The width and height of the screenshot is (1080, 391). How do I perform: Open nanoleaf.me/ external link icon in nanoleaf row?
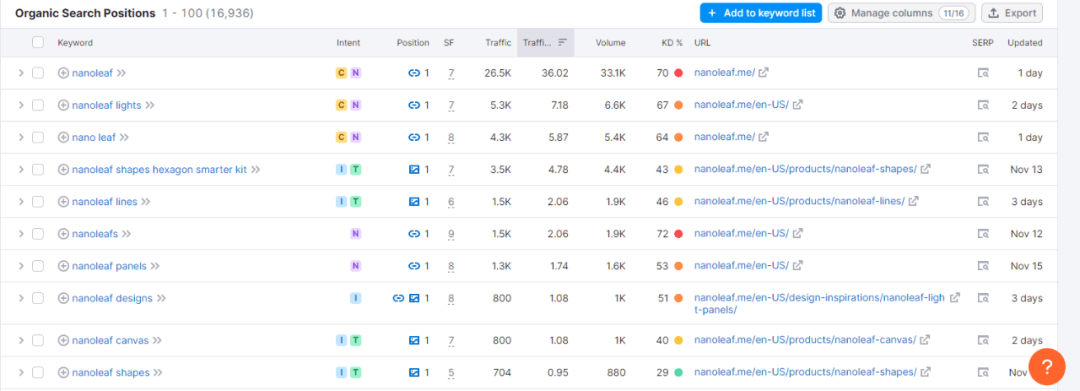tap(764, 72)
